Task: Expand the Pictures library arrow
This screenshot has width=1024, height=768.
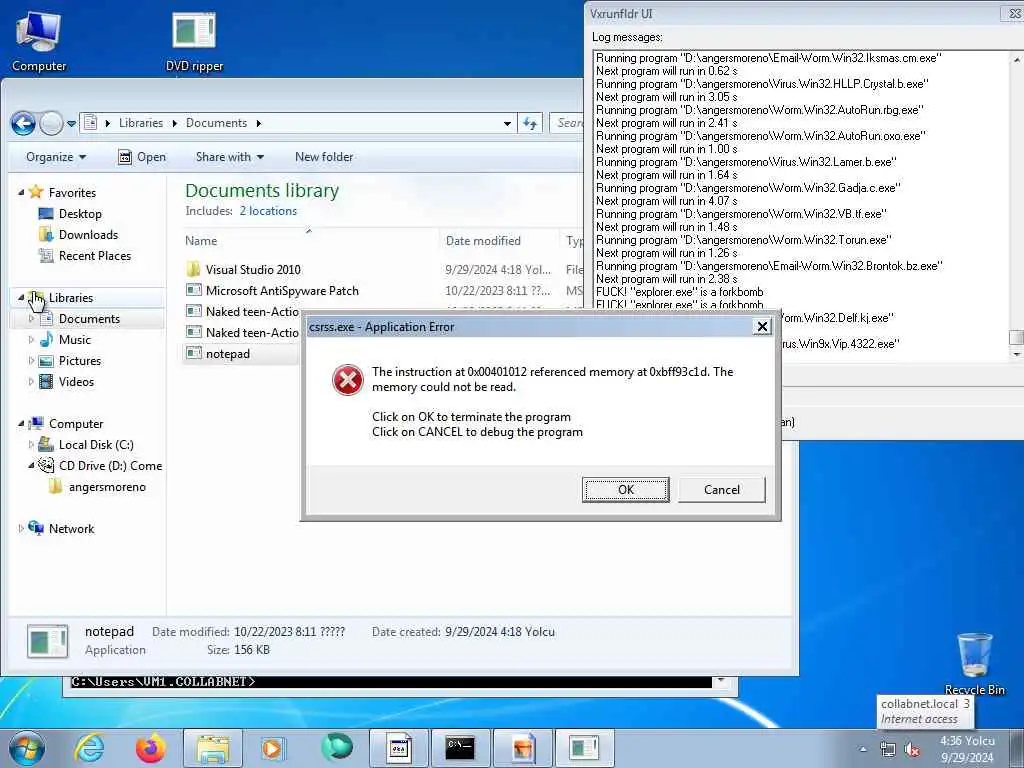Action: [x=31, y=360]
